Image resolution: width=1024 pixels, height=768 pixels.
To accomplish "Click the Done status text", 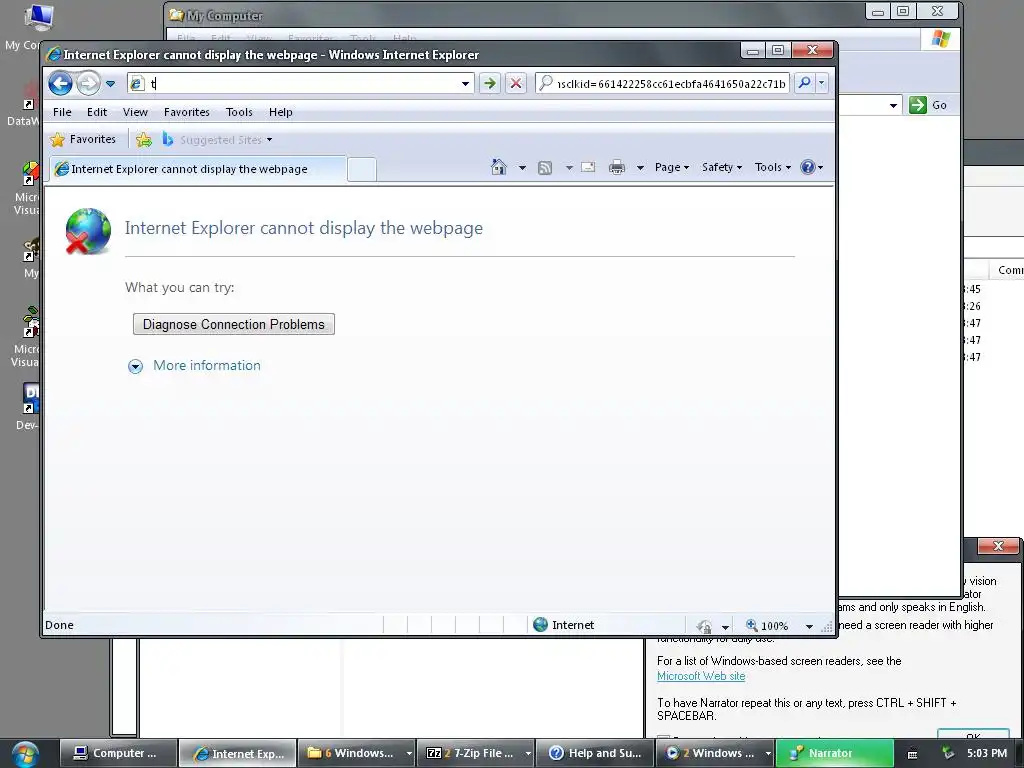I will coord(59,625).
